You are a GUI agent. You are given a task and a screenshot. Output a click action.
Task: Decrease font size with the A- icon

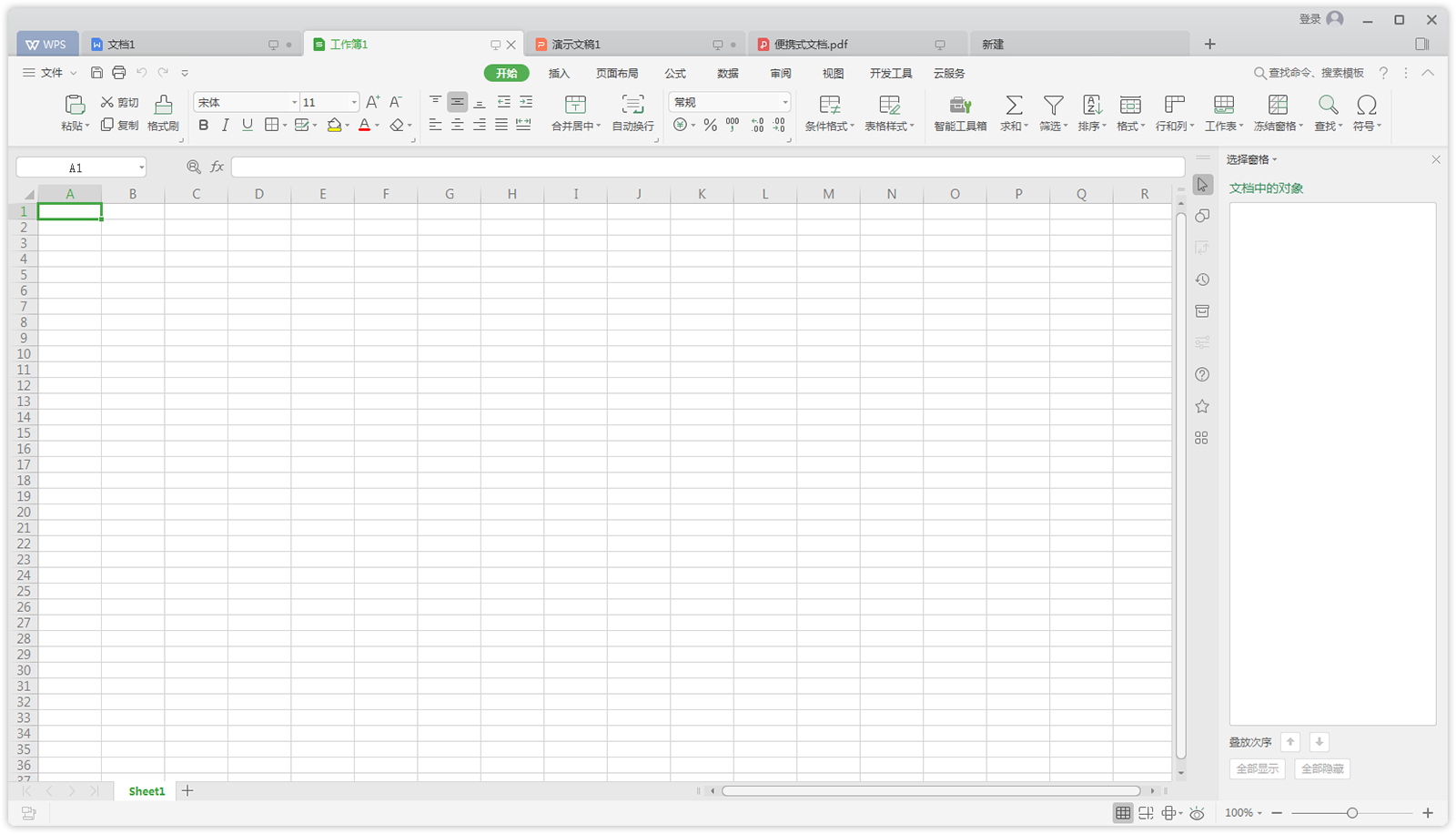pos(395,102)
